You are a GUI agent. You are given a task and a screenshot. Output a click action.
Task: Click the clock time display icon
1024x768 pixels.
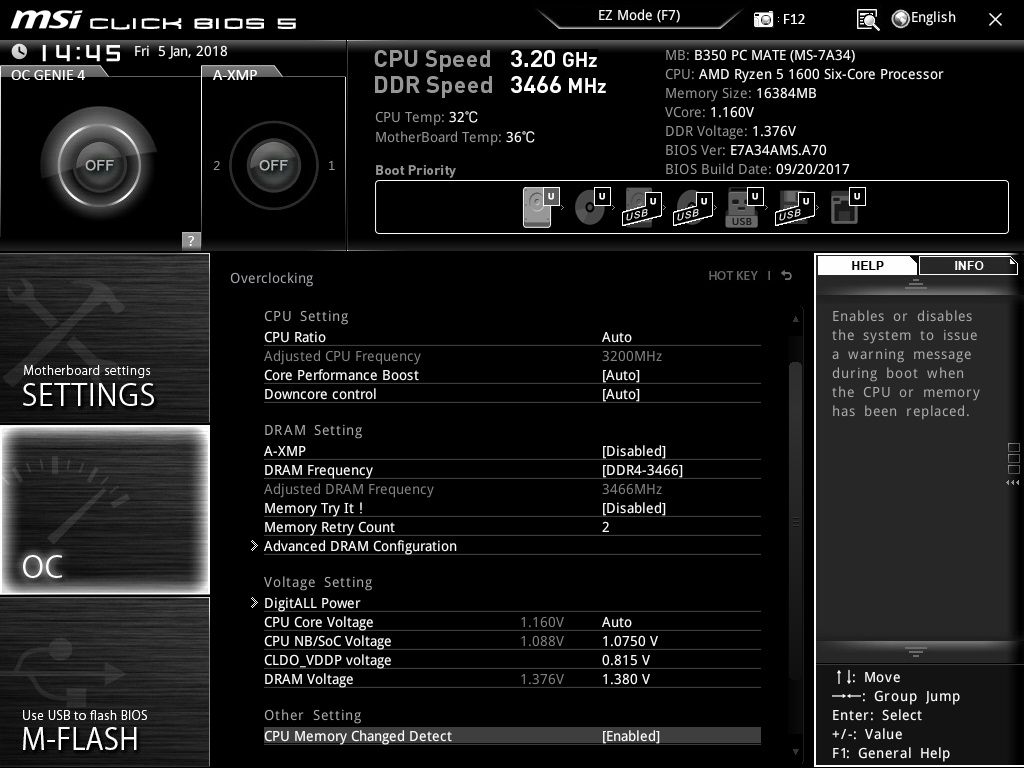[19, 52]
